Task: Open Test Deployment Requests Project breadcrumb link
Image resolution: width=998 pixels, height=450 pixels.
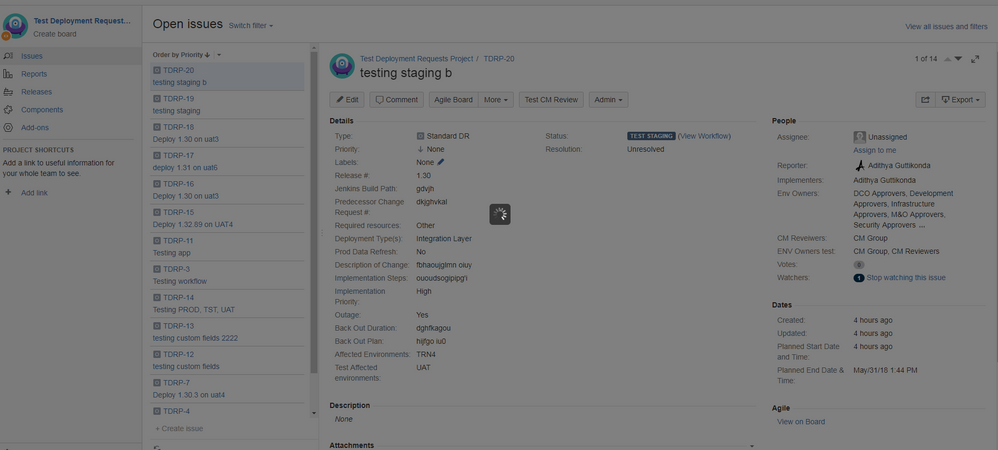Action: click(416, 59)
